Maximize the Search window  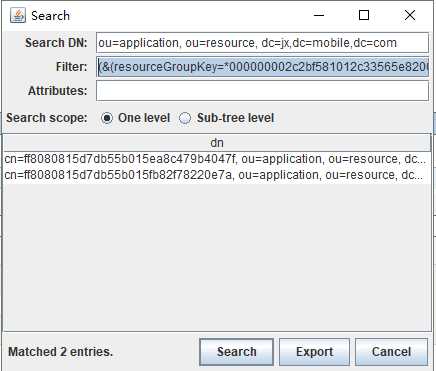coord(364,15)
